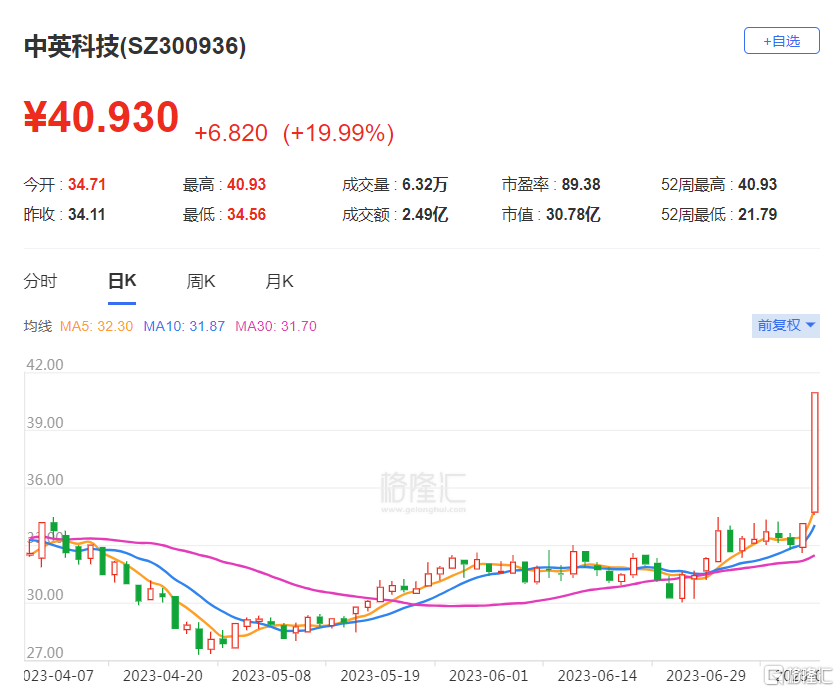Click the 最高 value 40.93

[x=246, y=185]
